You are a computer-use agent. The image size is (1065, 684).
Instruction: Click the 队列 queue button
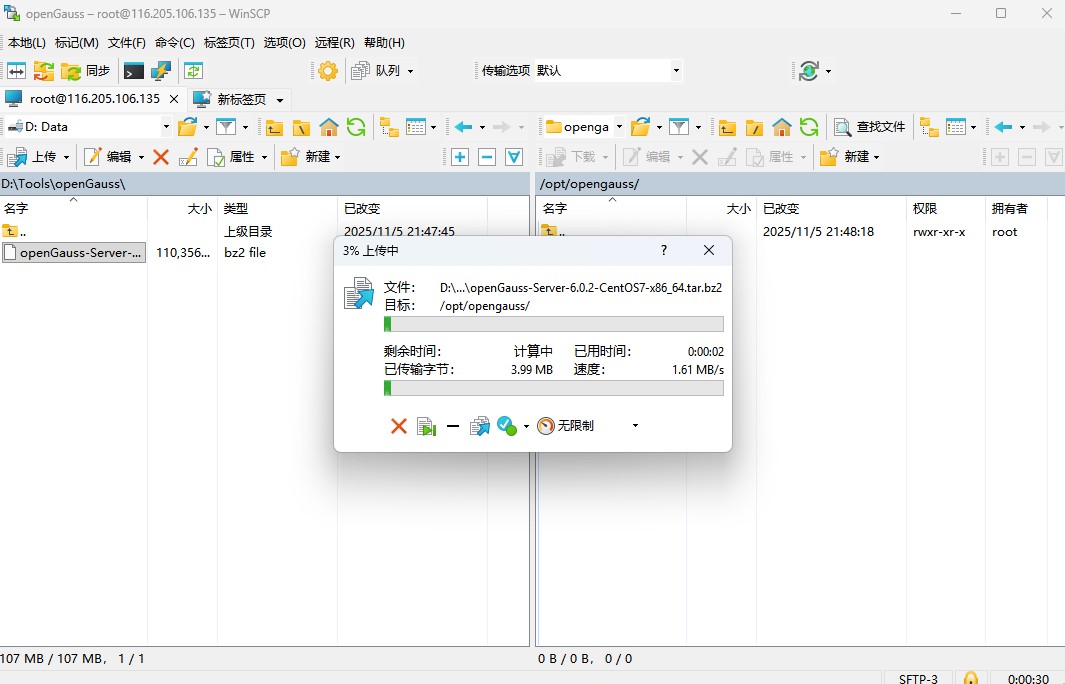click(x=376, y=71)
